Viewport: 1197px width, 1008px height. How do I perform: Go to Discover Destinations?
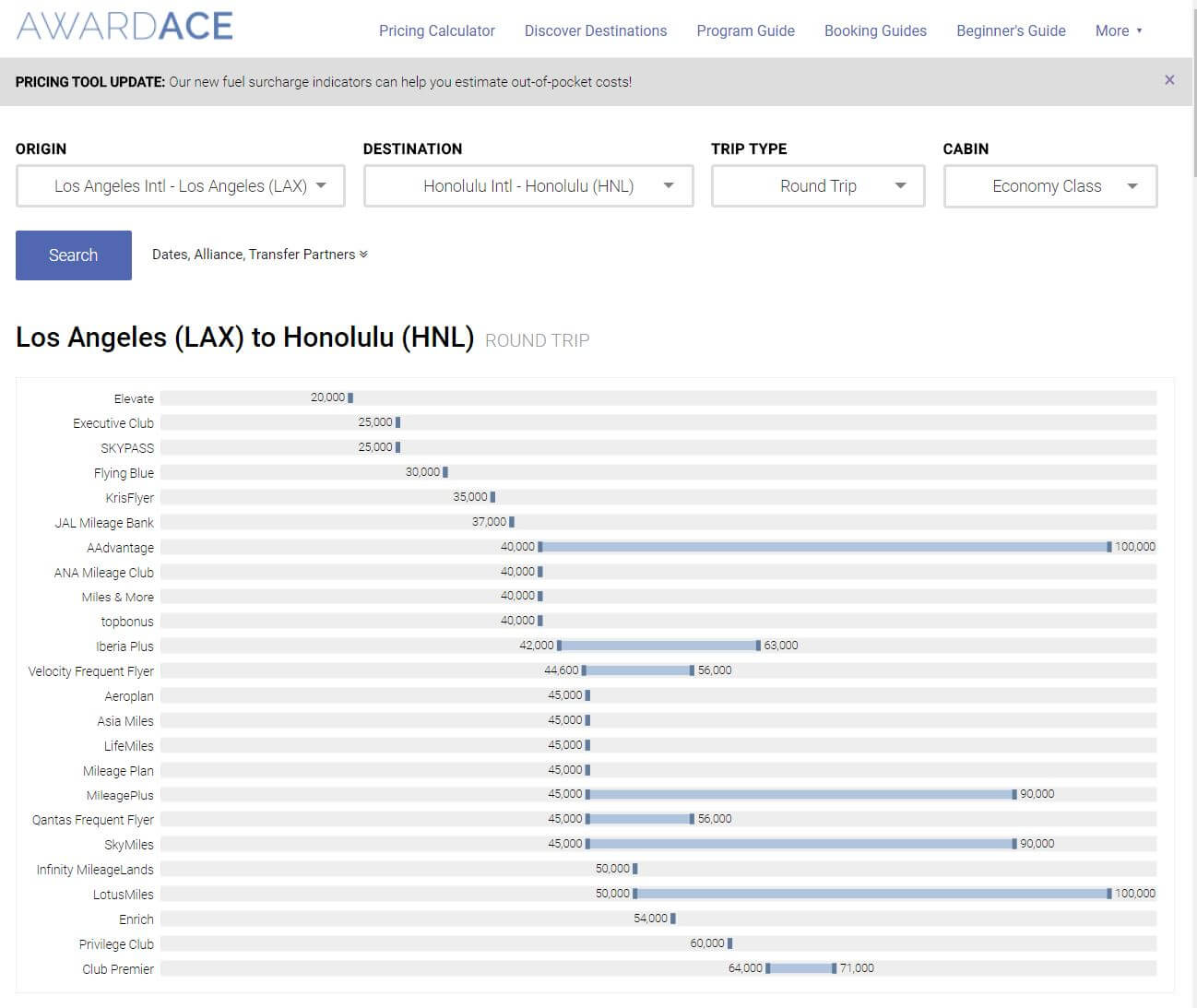596,30
